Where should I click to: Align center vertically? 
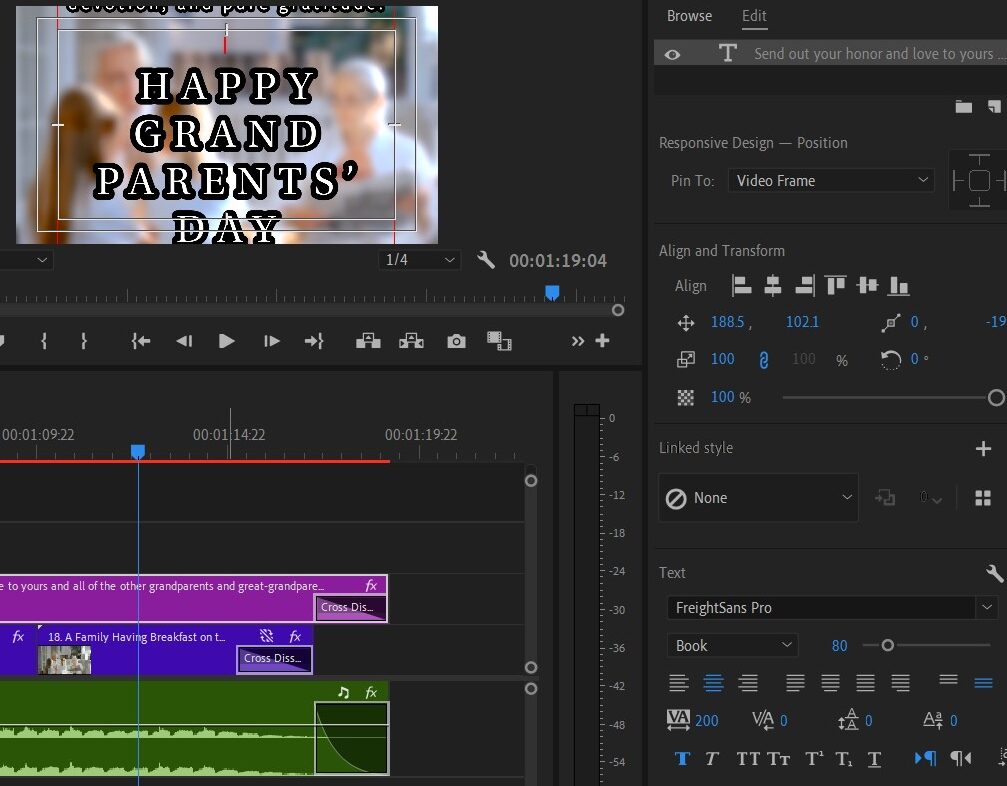click(867, 285)
